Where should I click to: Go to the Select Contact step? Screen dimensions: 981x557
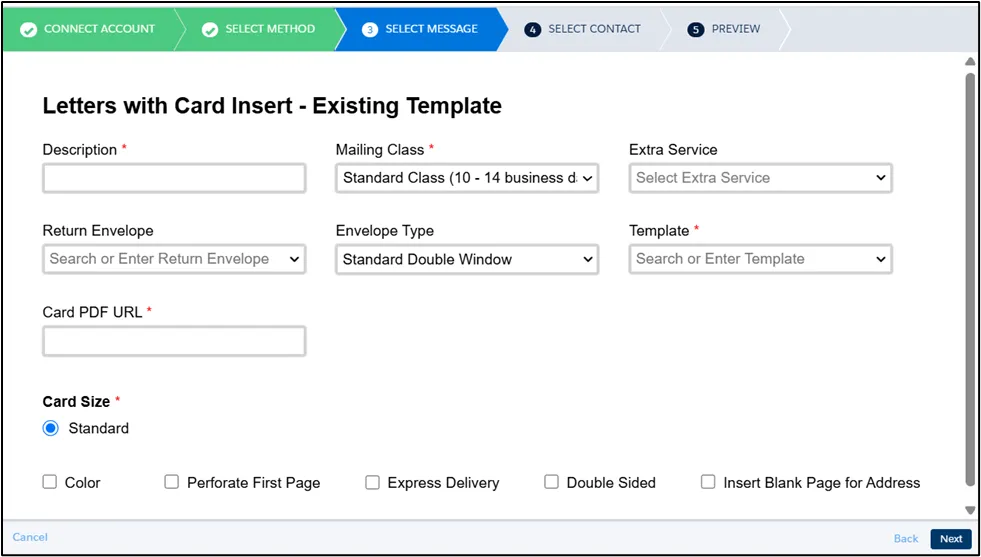(594, 29)
